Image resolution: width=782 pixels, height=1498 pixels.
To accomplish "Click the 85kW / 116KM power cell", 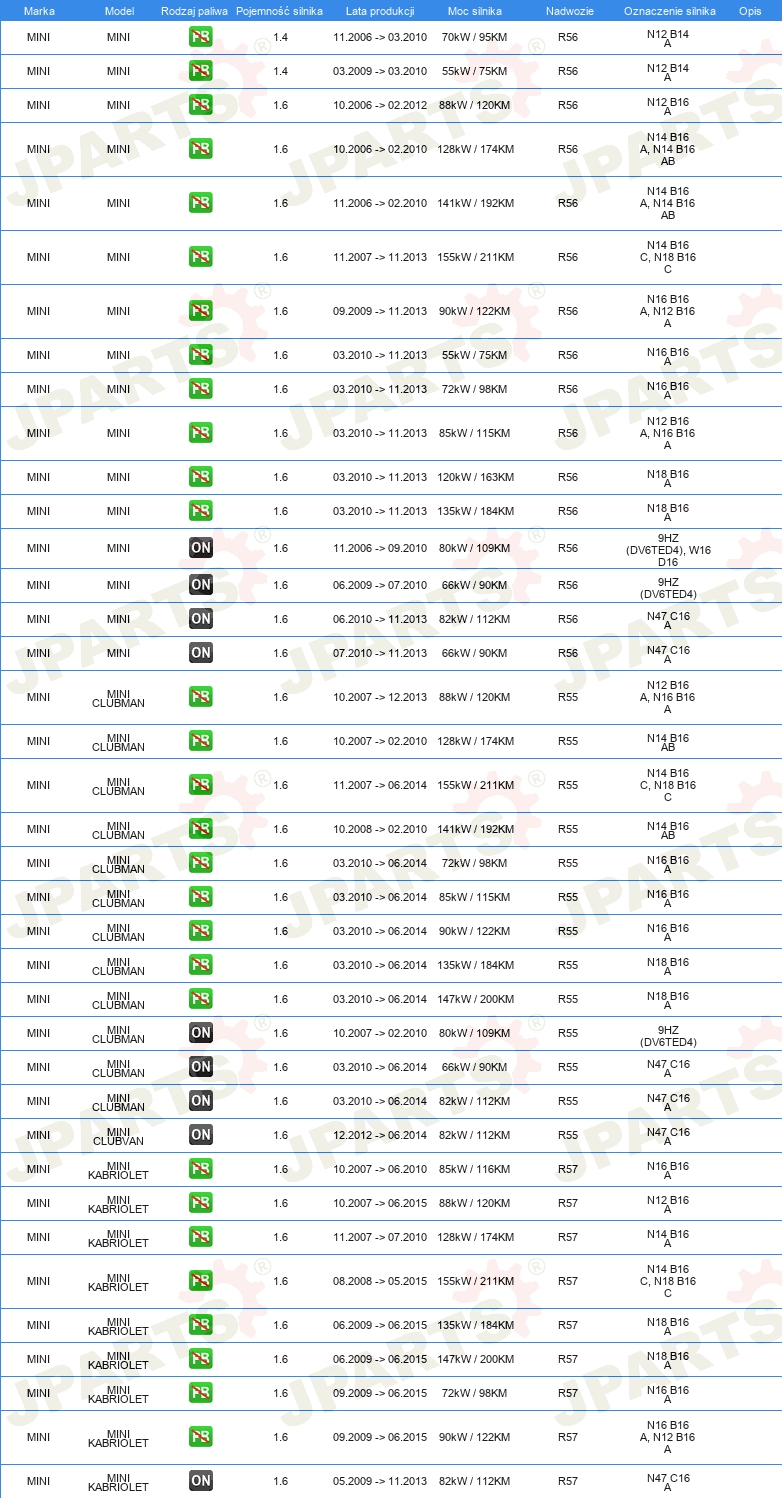I will click(475, 1169).
